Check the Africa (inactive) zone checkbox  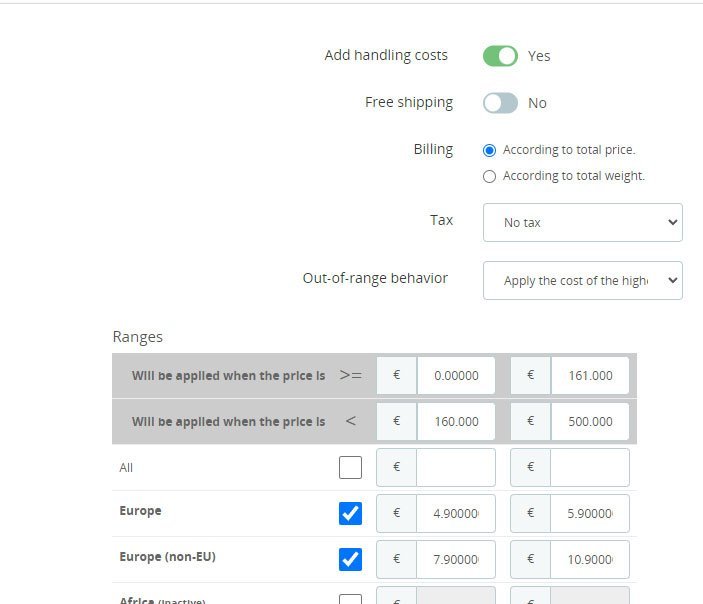tap(350, 599)
